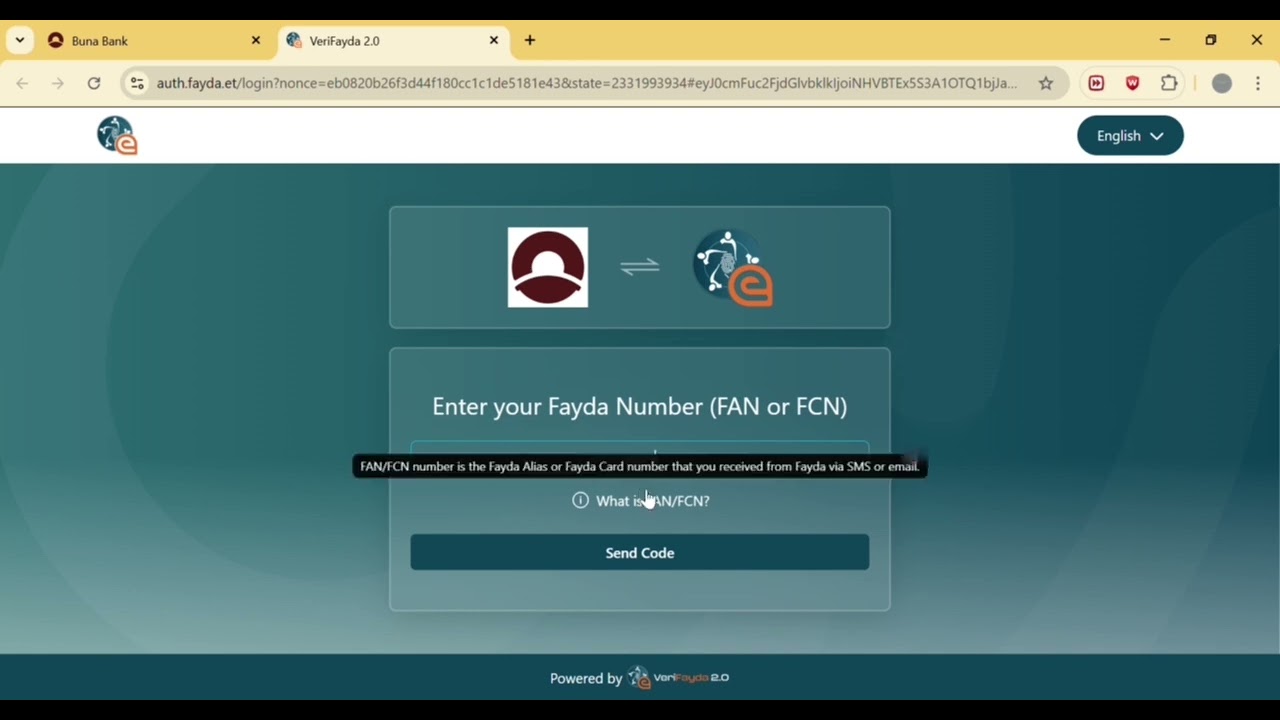View site information icon in address bar

[138, 84]
